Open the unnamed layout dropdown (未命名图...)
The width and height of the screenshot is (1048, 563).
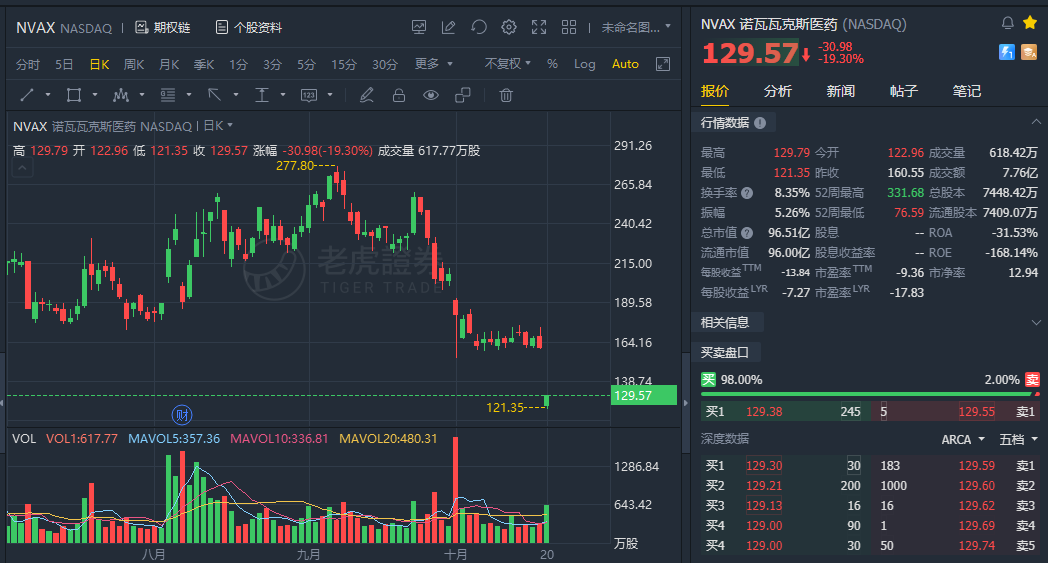[636, 27]
